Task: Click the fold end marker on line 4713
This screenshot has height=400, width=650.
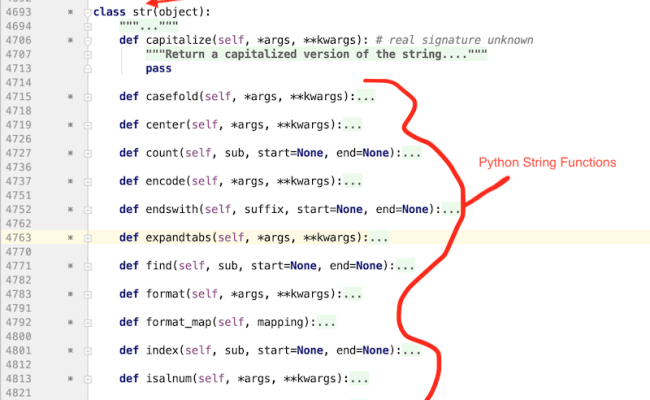Action: [87, 69]
